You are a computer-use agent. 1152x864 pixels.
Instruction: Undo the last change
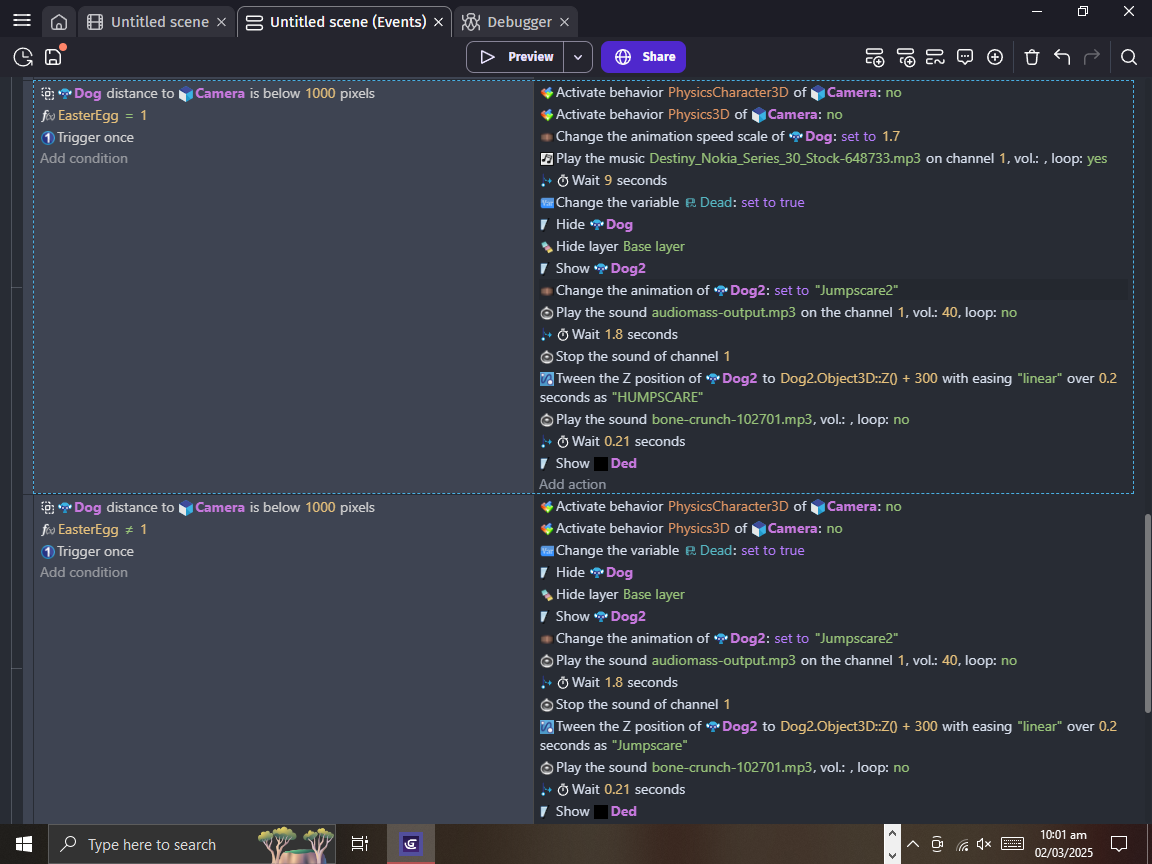(x=1062, y=57)
